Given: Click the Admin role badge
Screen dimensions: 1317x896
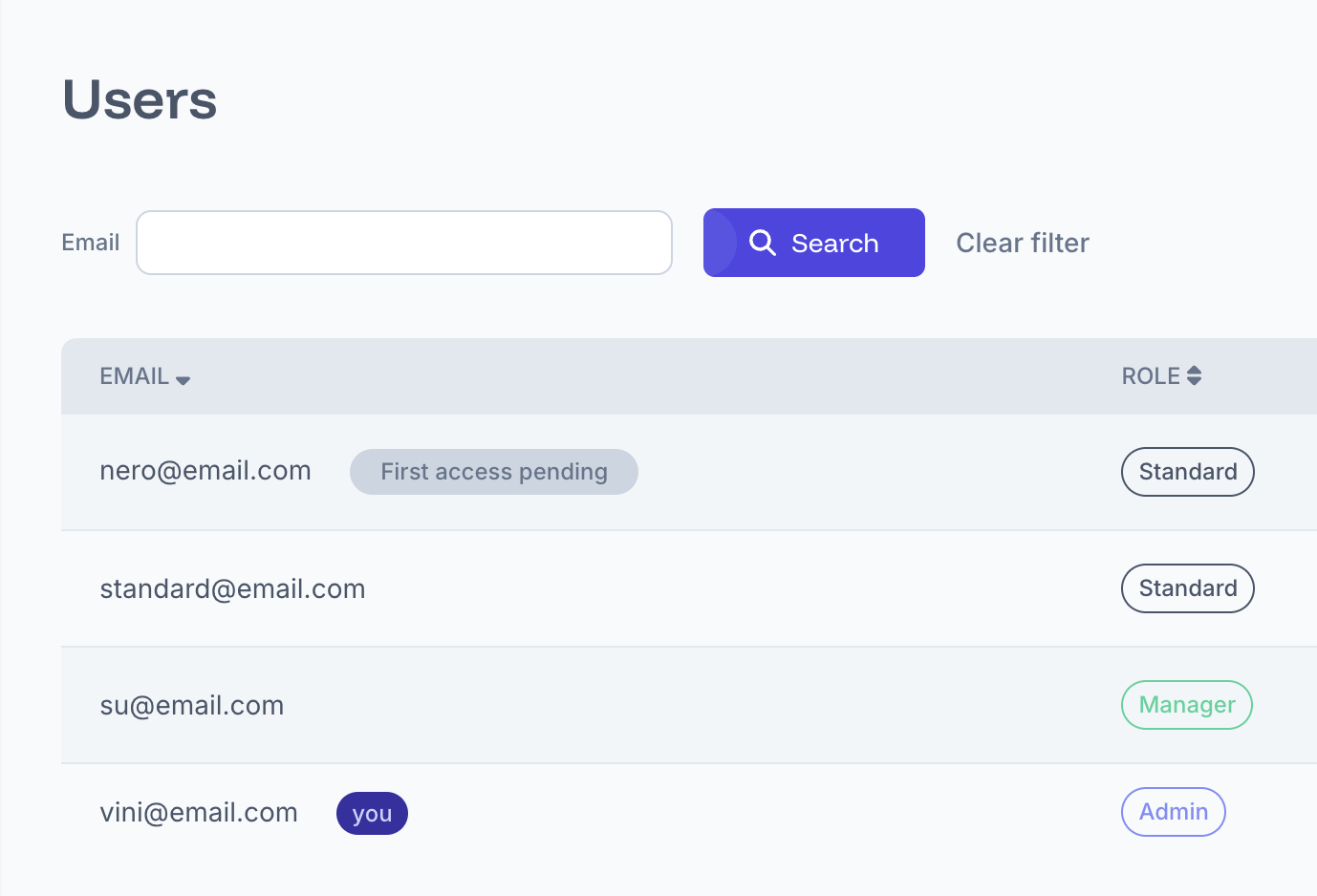Looking at the screenshot, I should click(x=1173, y=812).
